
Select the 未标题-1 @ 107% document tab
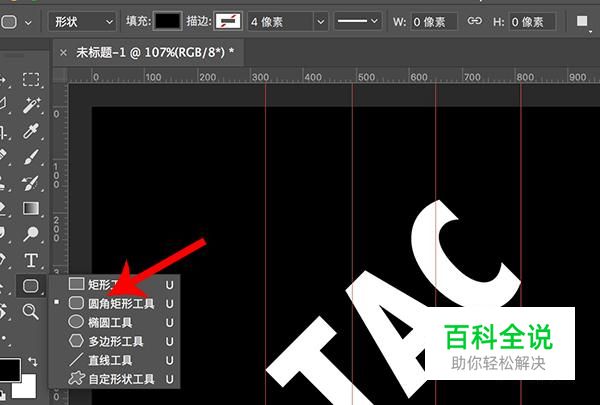pos(155,52)
